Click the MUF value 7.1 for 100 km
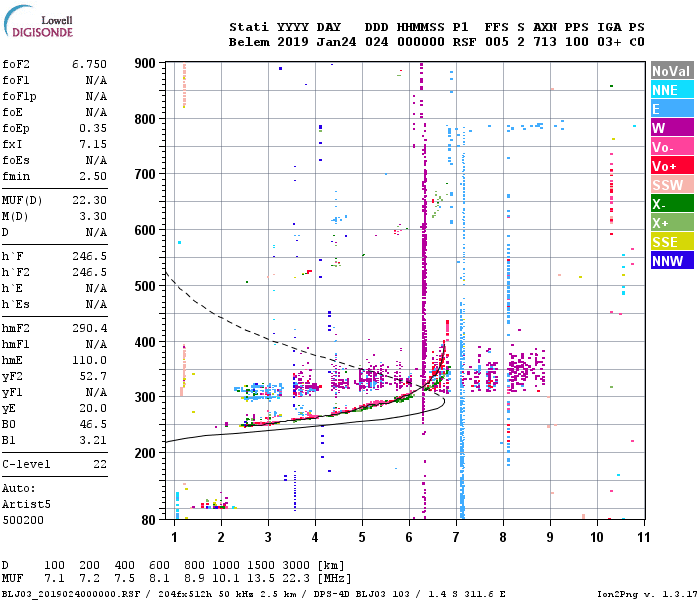700x600 pixels. [54, 578]
